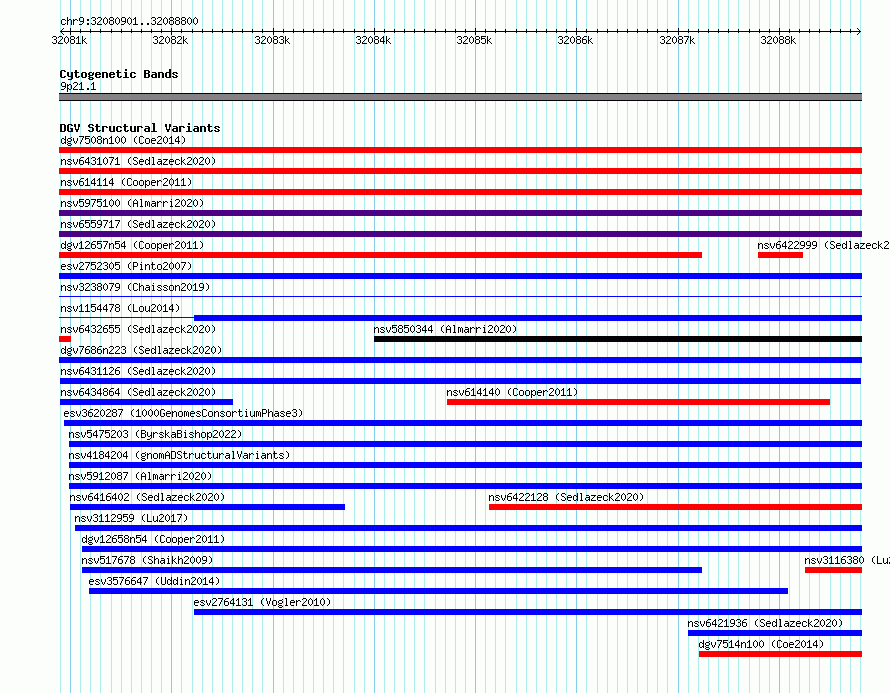Click the small red bar under nsv6432655
This screenshot has height=693, width=890.
click(65, 339)
